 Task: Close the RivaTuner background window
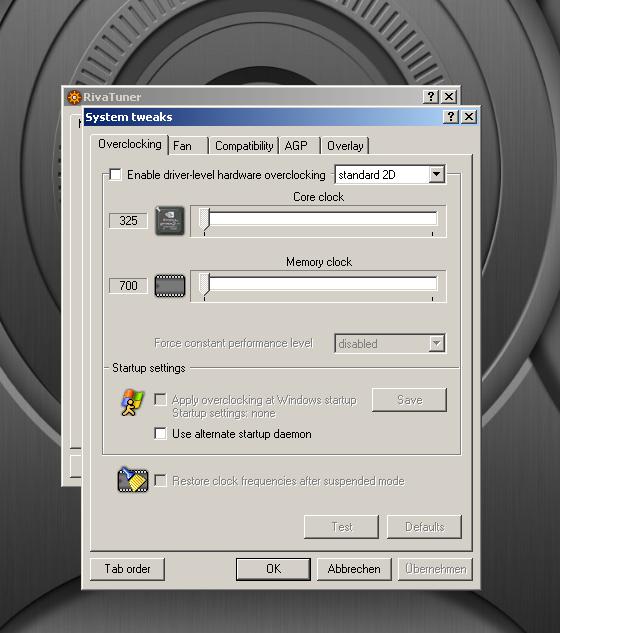(449, 97)
